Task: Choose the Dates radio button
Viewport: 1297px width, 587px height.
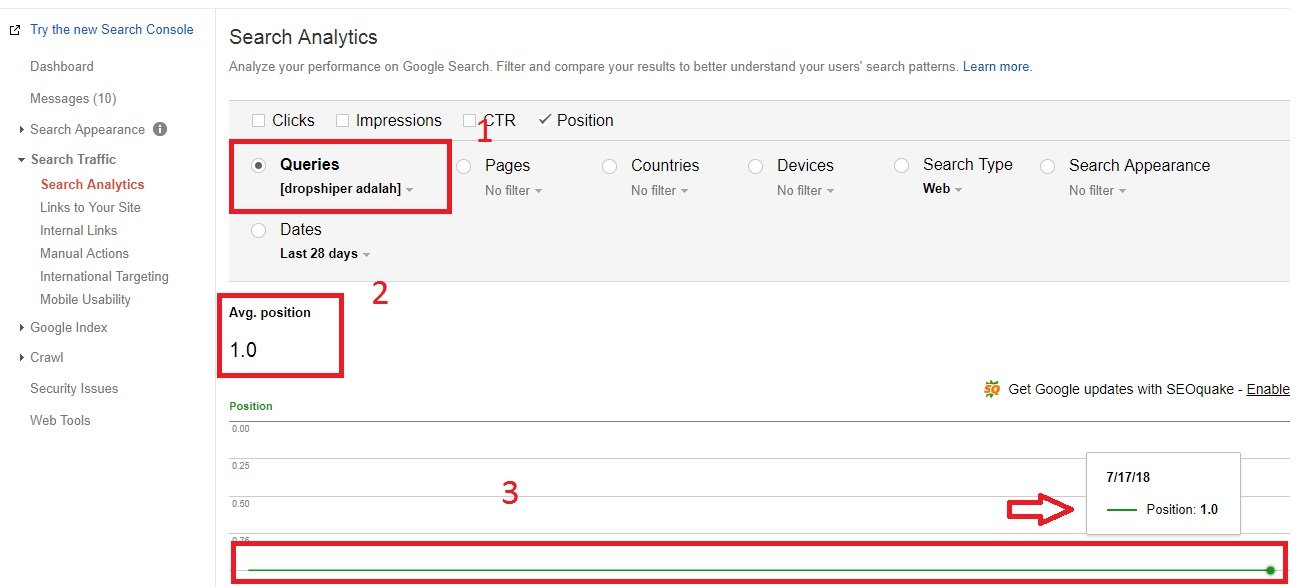Action: click(259, 230)
